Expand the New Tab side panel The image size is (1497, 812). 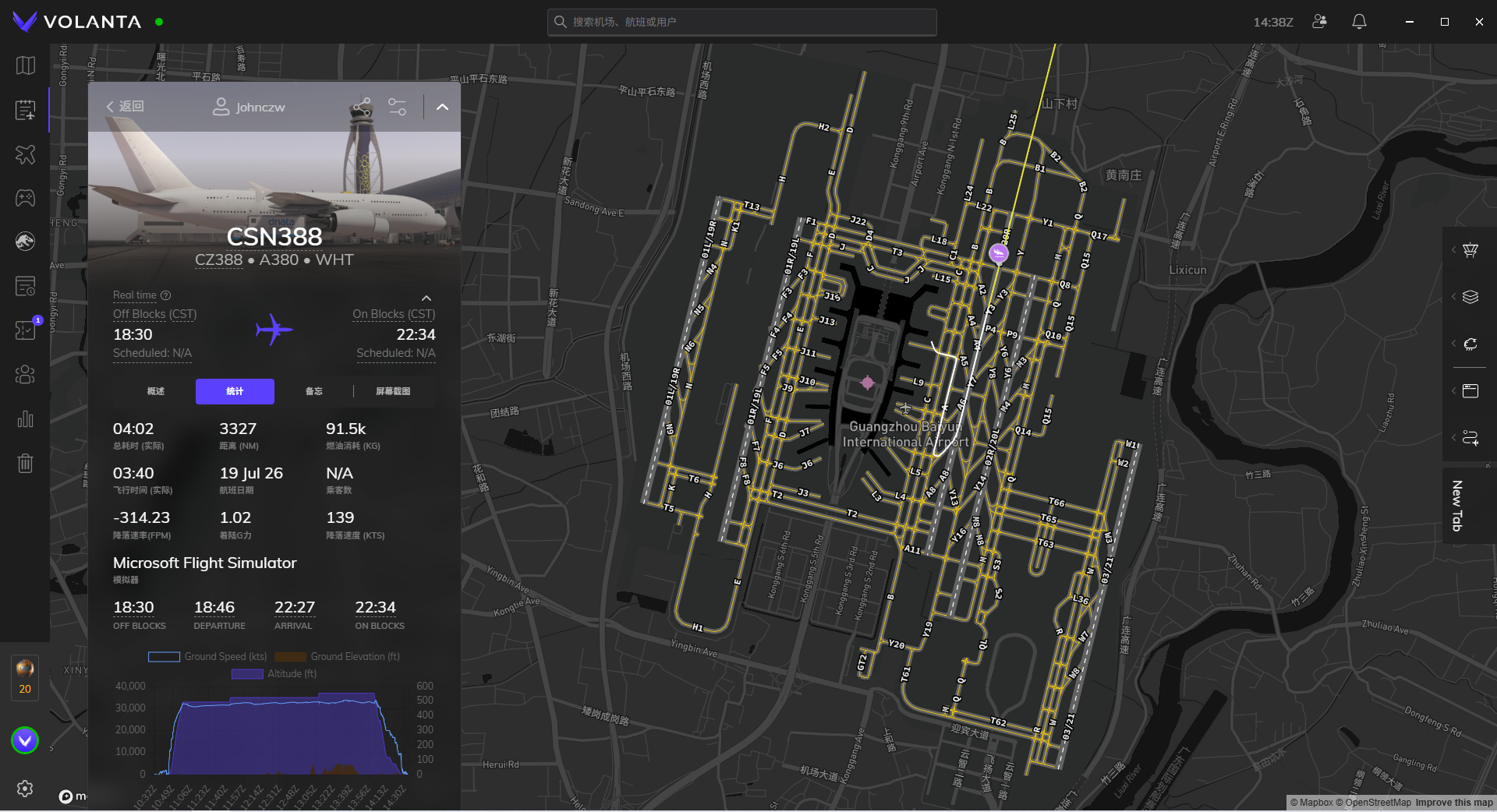coord(1456,506)
